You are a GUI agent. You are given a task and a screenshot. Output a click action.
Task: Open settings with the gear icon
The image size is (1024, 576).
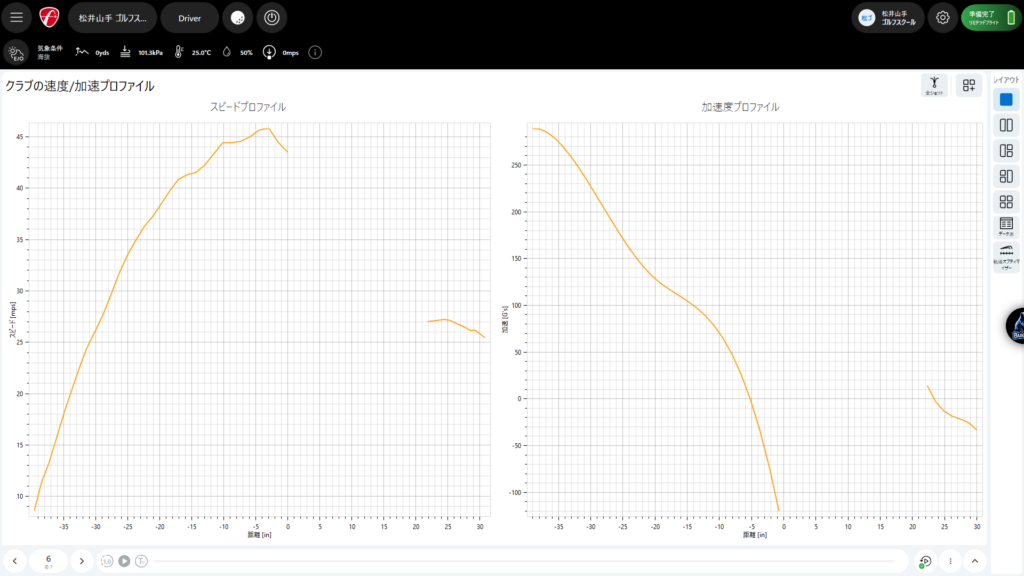(x=942, y=18)
